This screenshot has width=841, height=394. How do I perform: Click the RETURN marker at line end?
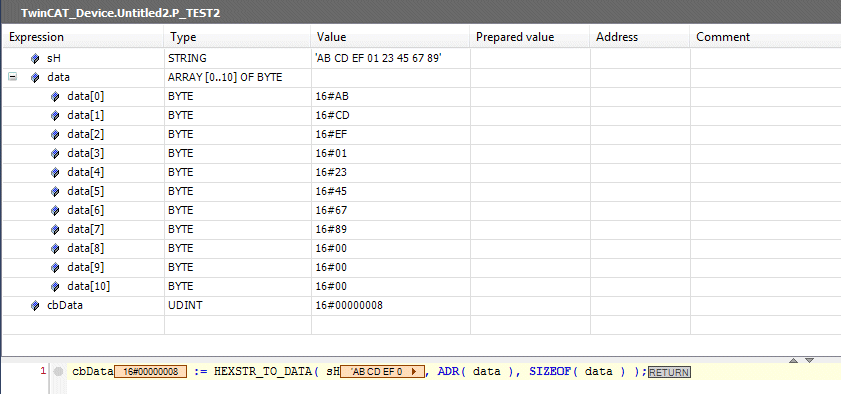(669, 371)
